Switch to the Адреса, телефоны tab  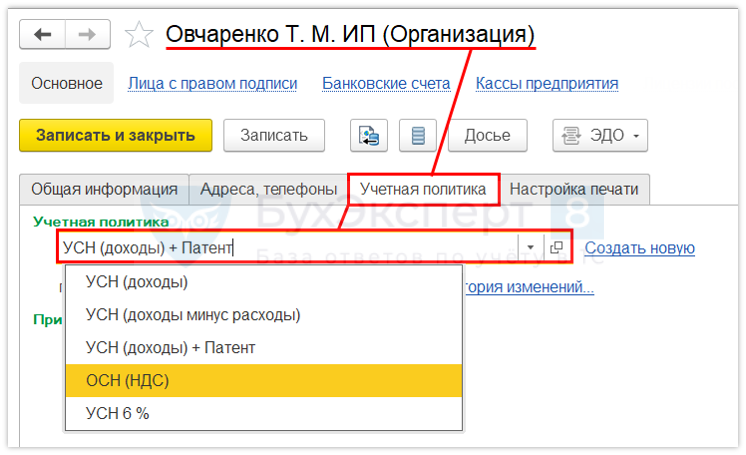pyautogui.click(x=268, y=189)
